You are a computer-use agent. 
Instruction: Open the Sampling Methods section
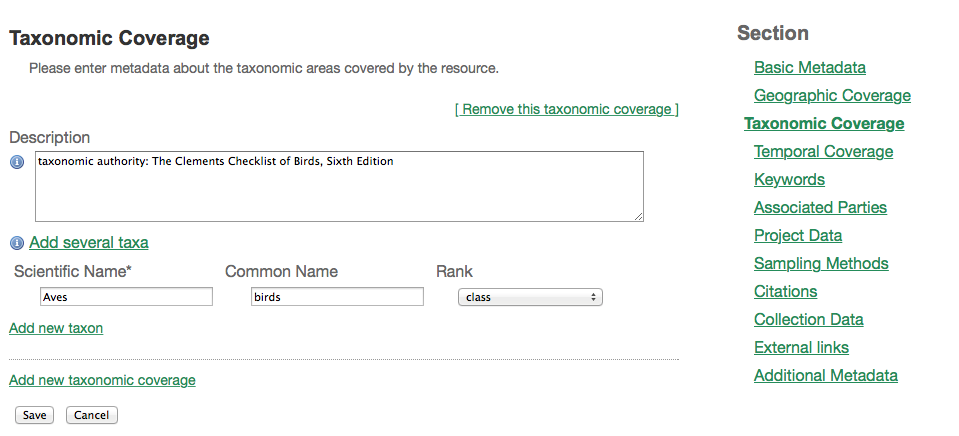(x=821, y=264)
